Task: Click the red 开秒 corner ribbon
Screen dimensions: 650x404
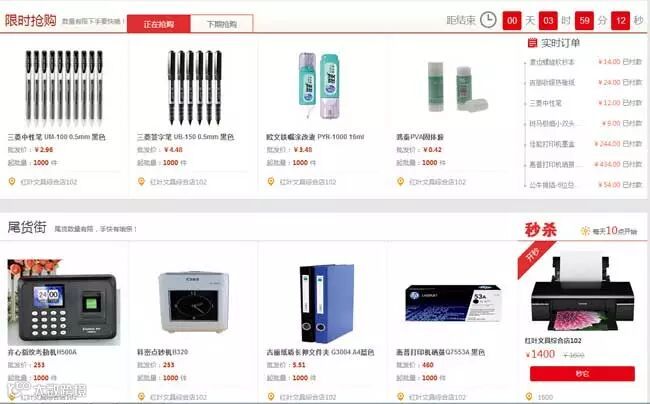Action: [534, 258]
